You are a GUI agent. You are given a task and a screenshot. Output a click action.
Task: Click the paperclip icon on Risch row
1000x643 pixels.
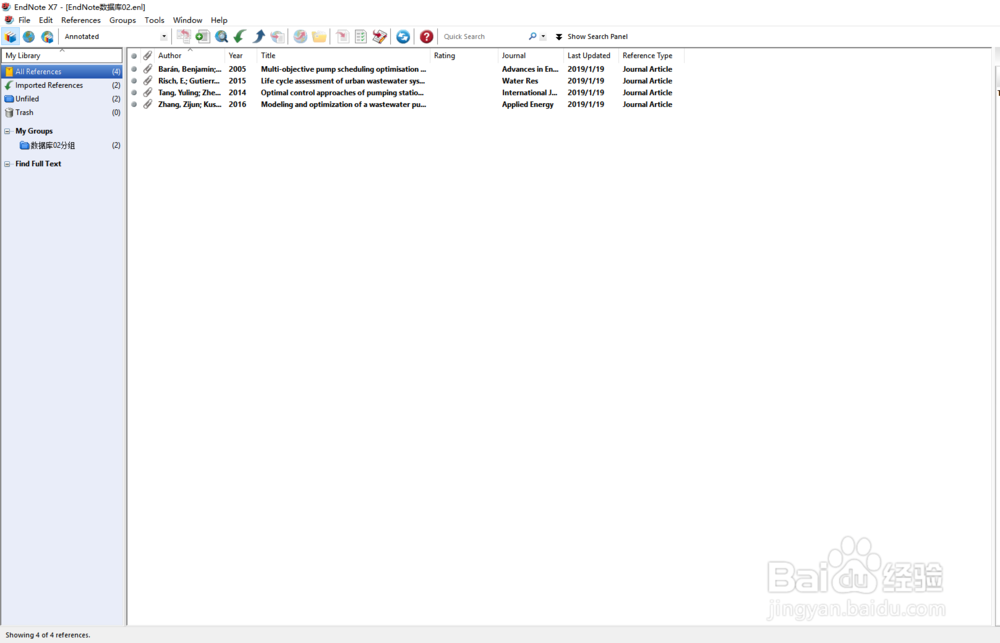coord(147,81)
